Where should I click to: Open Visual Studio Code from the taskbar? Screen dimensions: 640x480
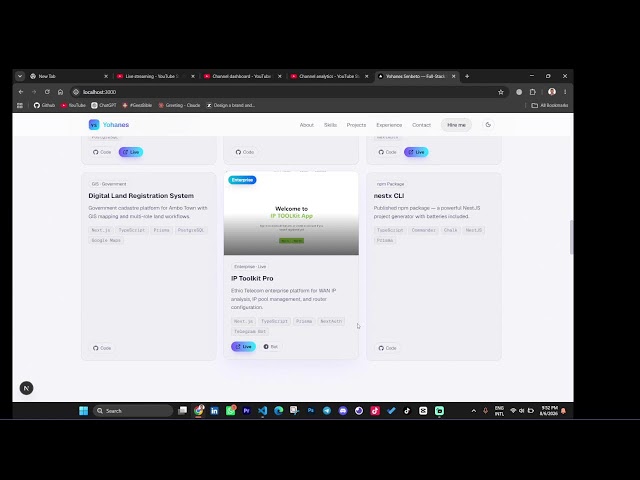tap(262, 411)
